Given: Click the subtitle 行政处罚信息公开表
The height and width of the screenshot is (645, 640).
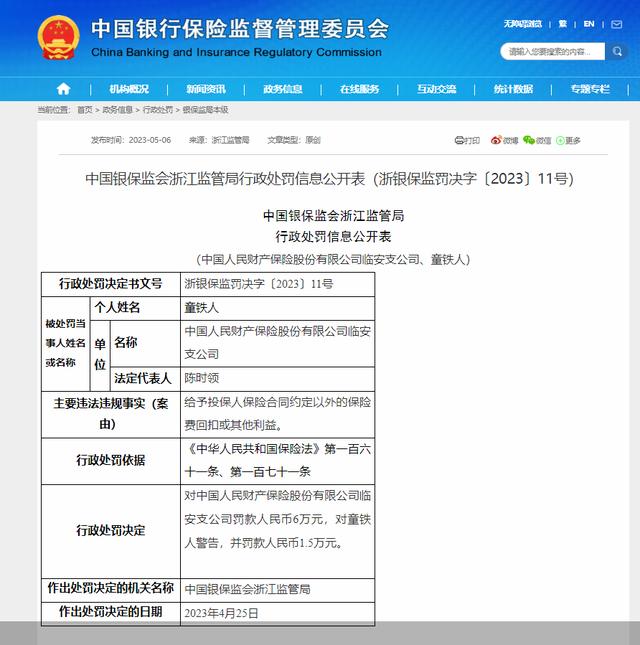Looking at the screenshot, I should click(333, 237).
